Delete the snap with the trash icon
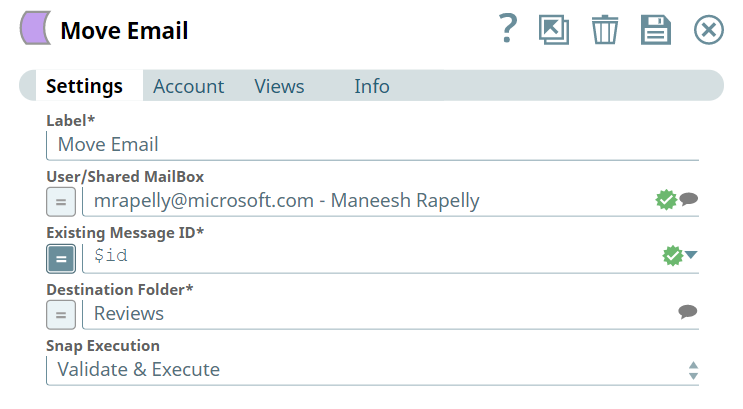Image resolution: width=743 pixels, height=409 pixels. (605, 30)
